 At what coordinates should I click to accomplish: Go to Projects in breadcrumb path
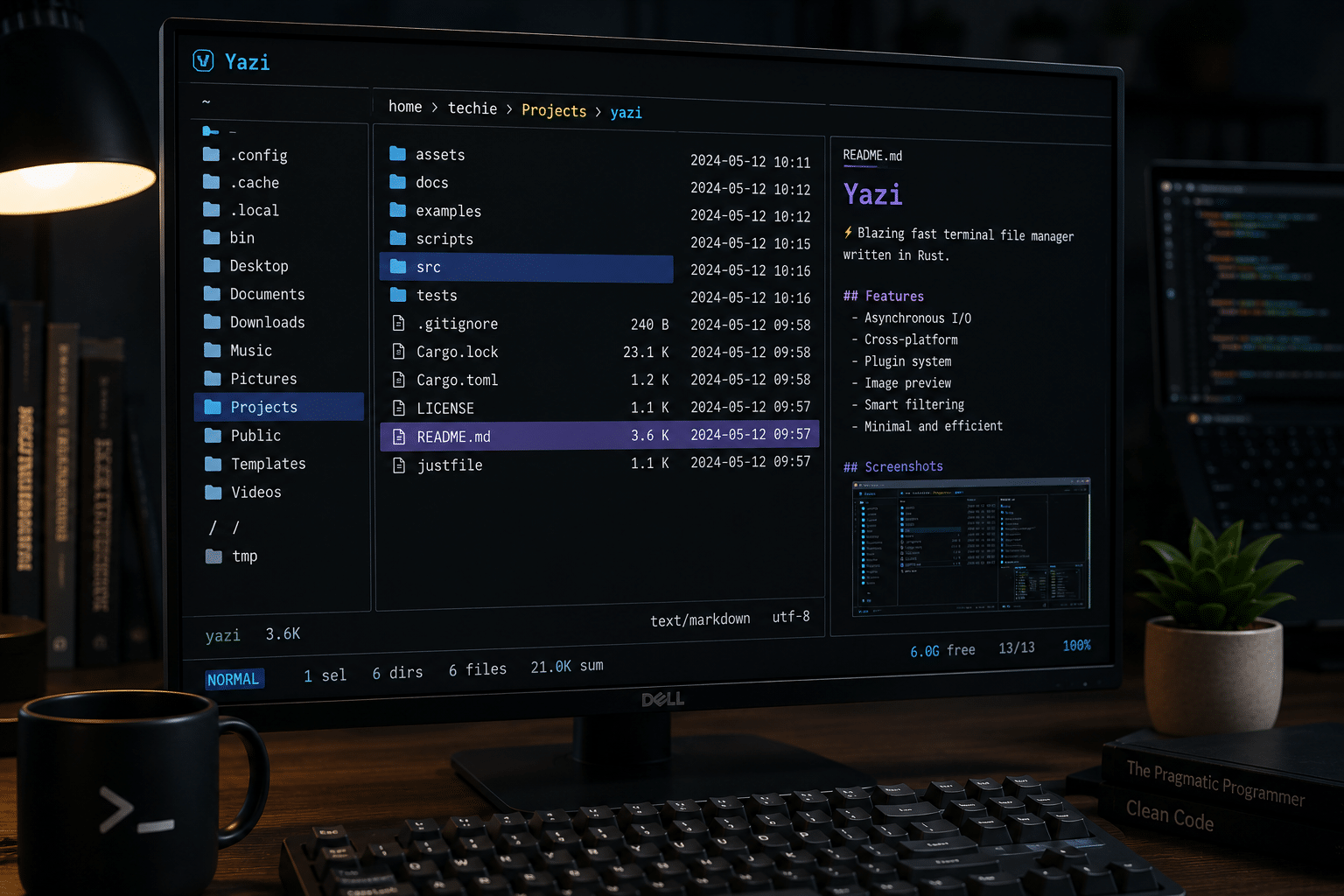(554, 110)
